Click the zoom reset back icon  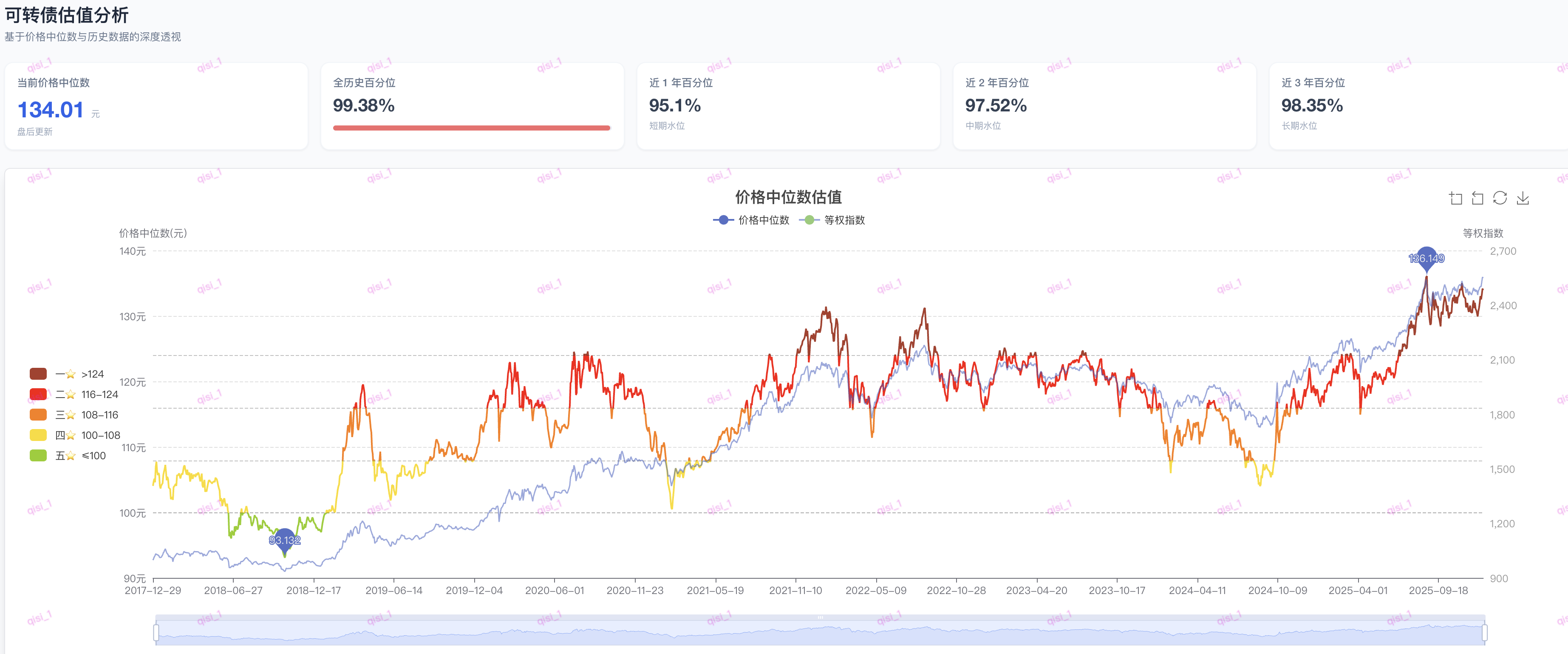click(x=1477, y=199)
